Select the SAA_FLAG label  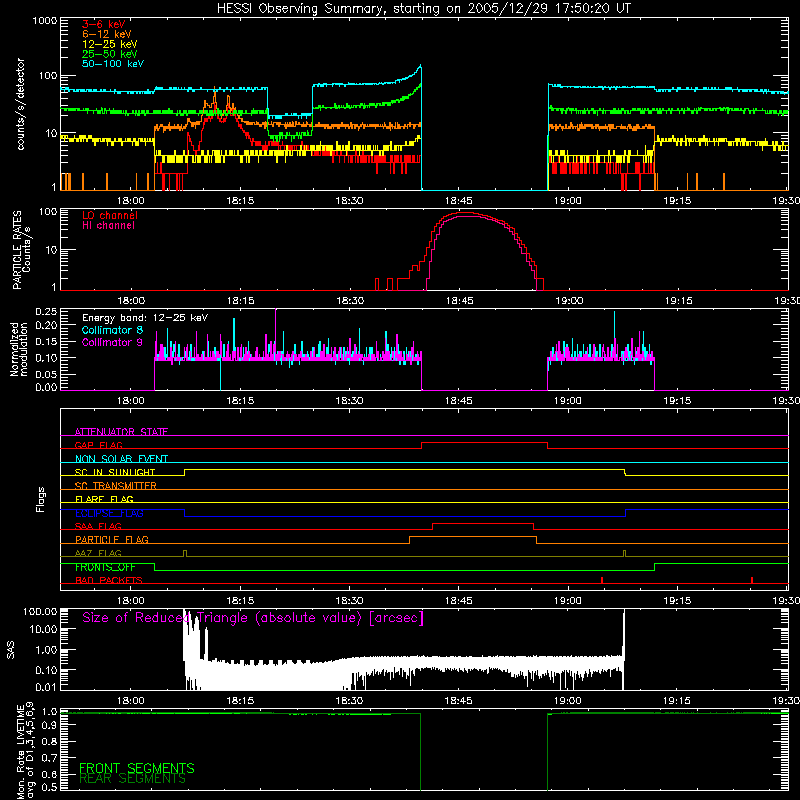tap(98, 526)
